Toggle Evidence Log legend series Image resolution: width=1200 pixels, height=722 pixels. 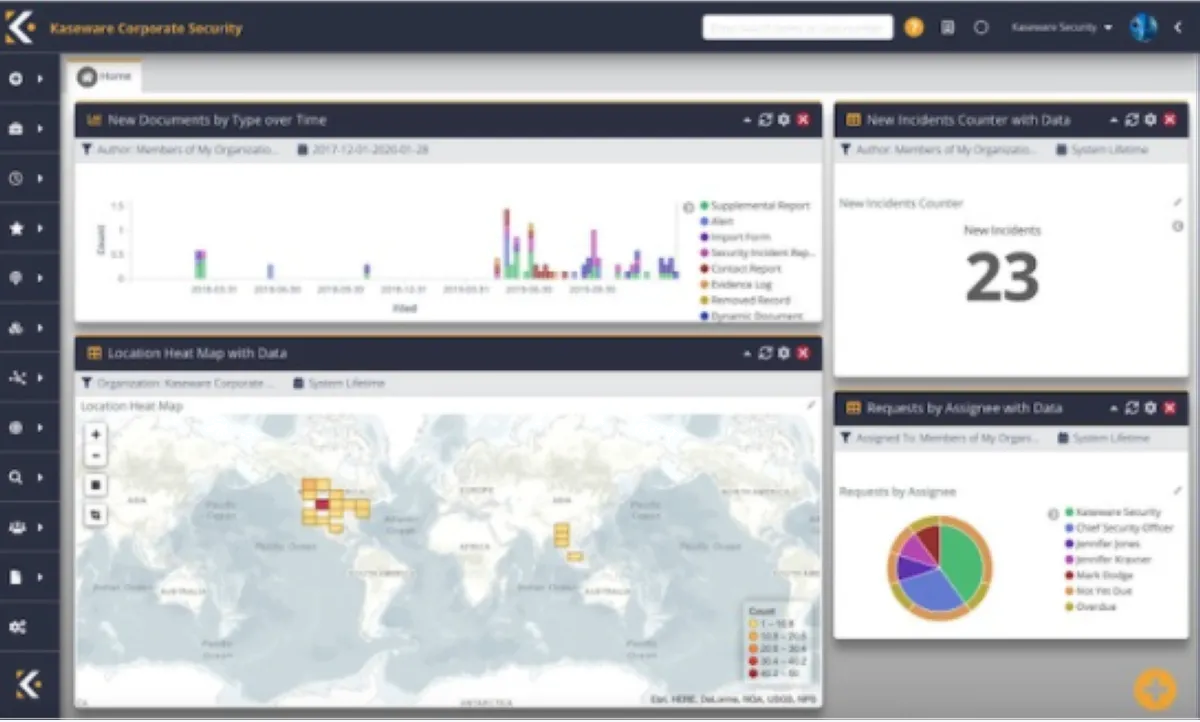click(736, 284)
